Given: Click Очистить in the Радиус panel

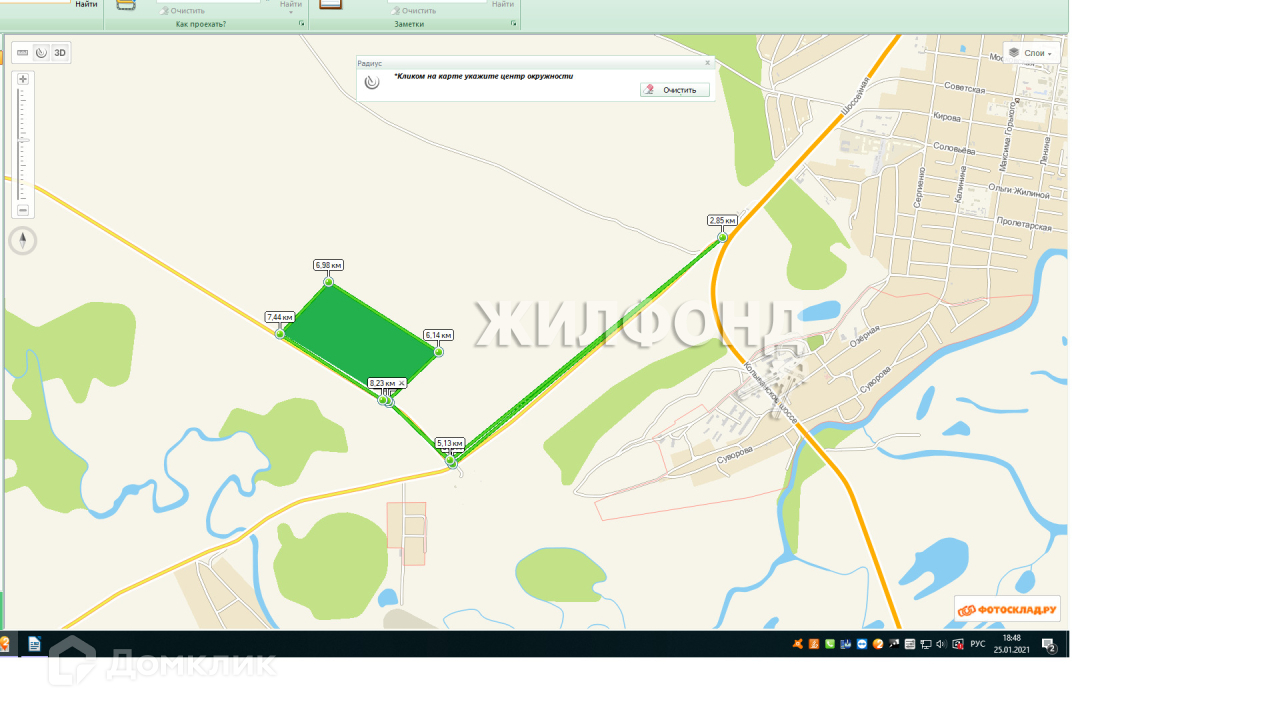Looking at the screenshot, I should pos(675,90).
